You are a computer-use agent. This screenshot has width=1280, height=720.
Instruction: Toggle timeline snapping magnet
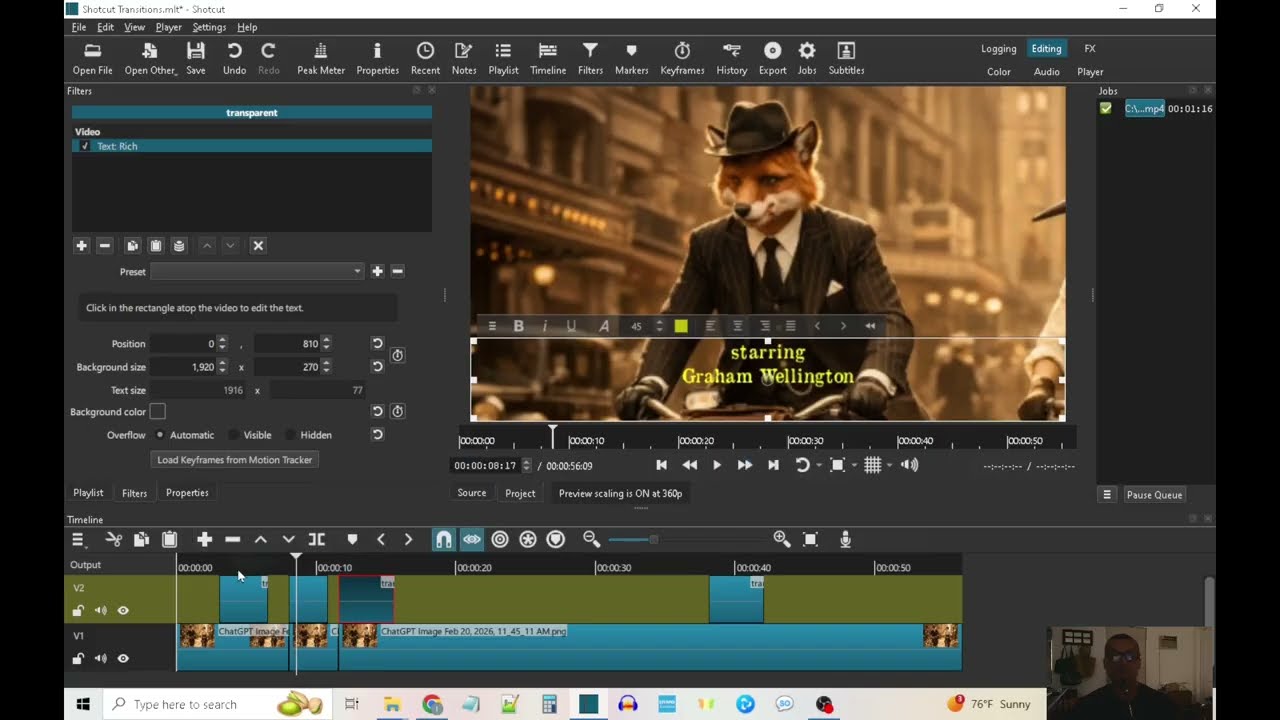click(443, 539)
